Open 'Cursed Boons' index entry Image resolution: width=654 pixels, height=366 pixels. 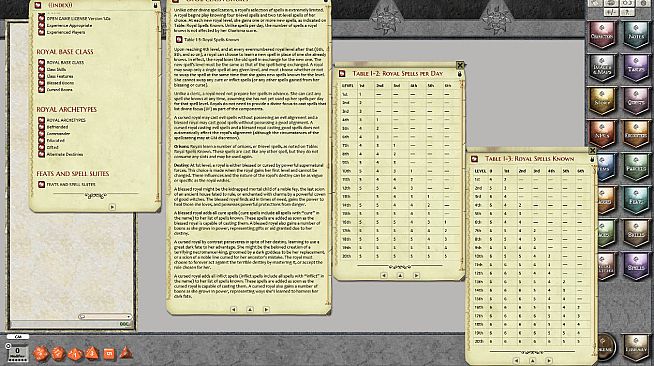point(60,90)
